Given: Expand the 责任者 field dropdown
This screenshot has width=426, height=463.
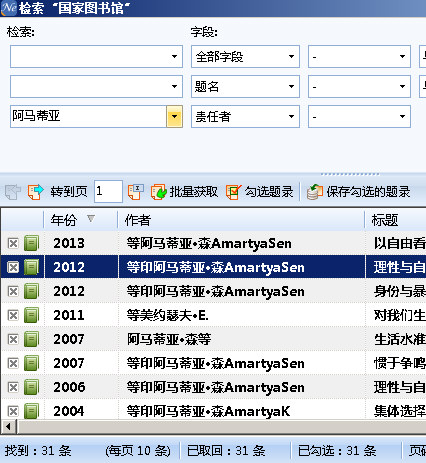Looking at the screenshot, I should coord(291,116).
